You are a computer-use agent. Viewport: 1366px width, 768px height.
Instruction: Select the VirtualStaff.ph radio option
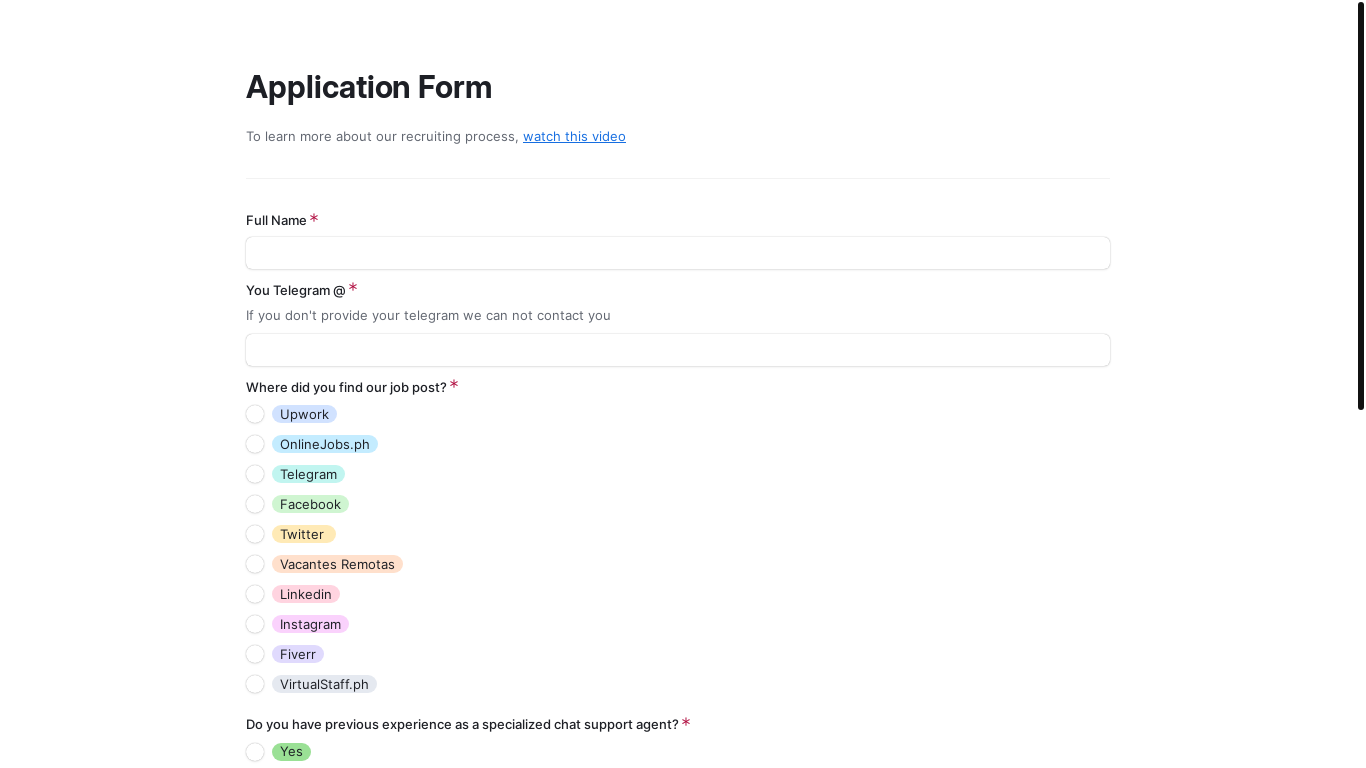(x=255, y=684)
